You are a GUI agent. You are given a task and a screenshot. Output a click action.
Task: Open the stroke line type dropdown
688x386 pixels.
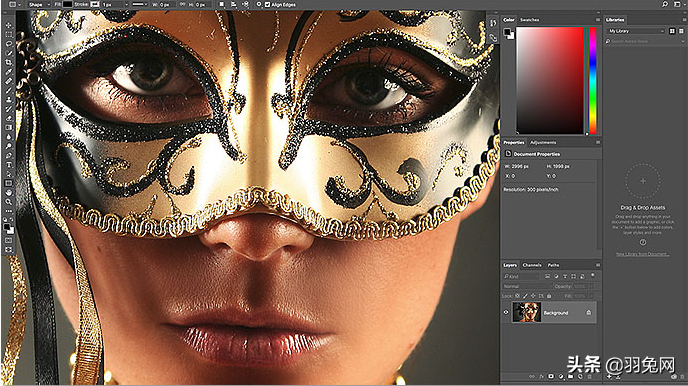140,4
